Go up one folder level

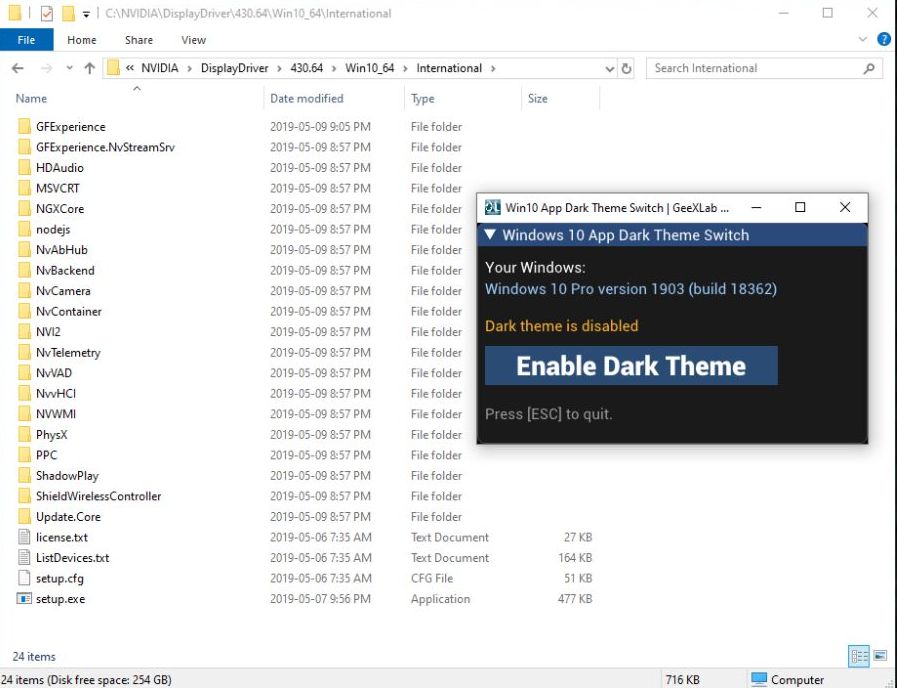point(89,68)
